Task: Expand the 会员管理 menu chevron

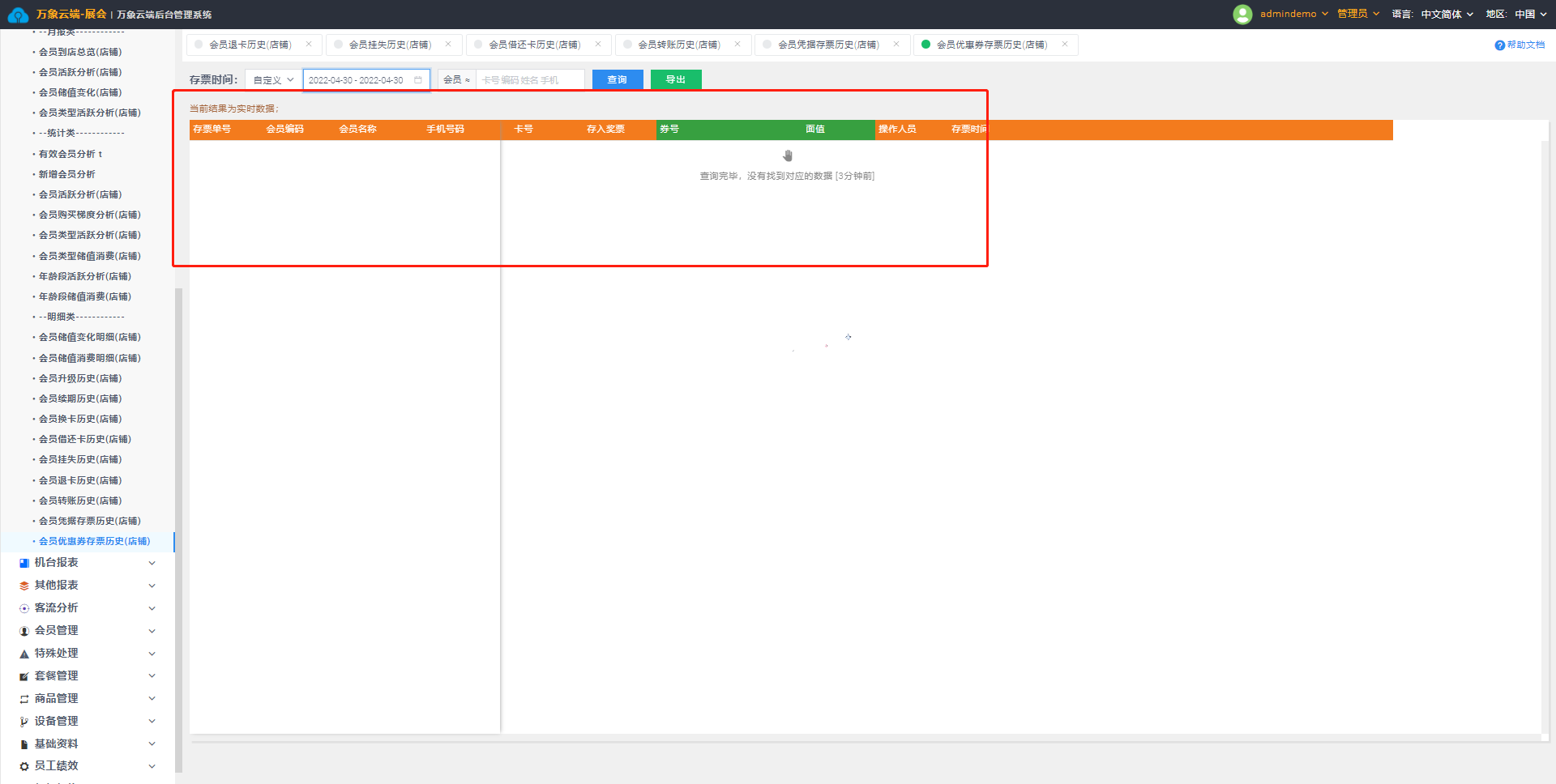Action: (x=152, y=631)
